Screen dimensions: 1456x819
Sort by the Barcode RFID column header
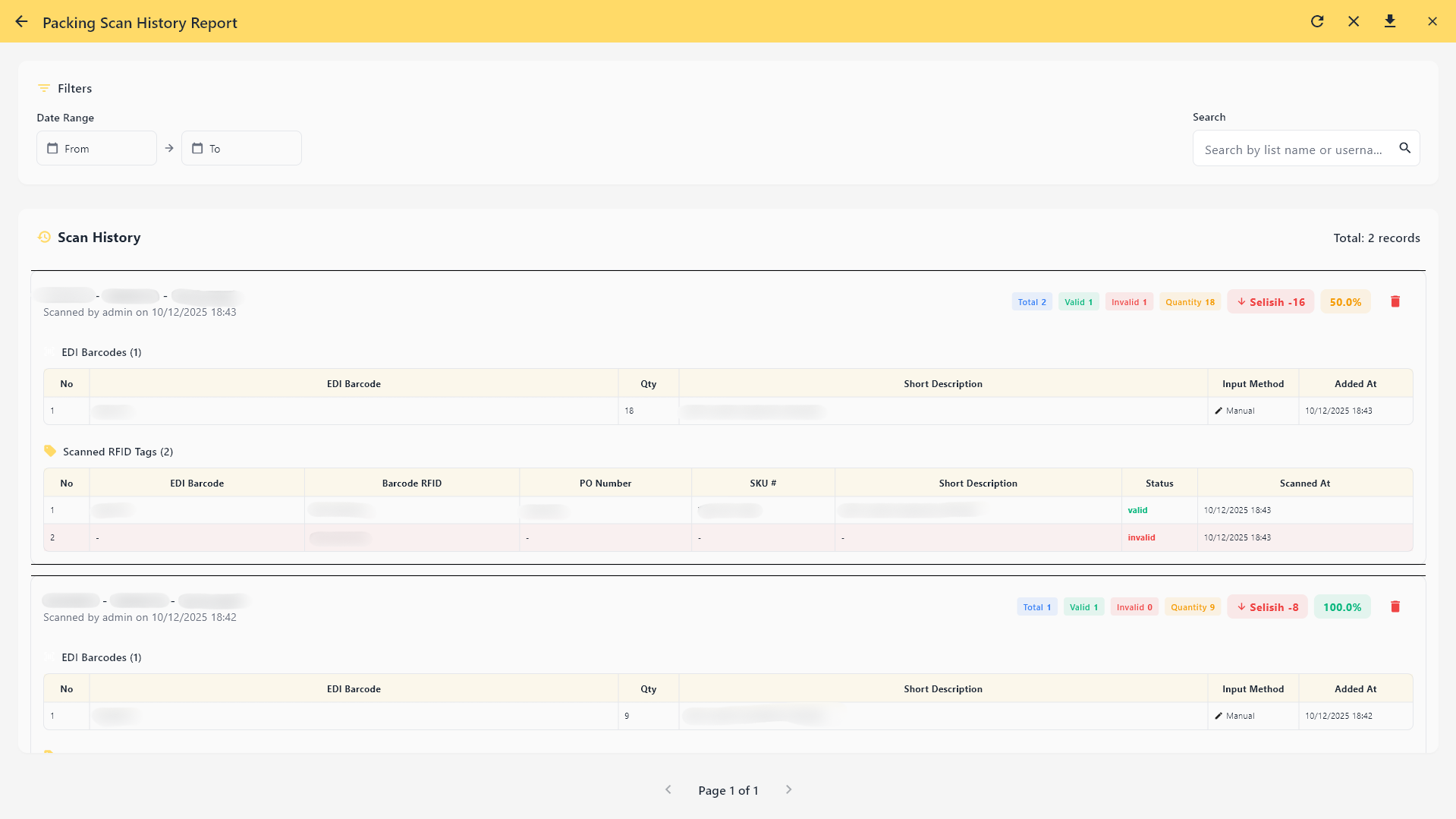click(x=411, y=484)
